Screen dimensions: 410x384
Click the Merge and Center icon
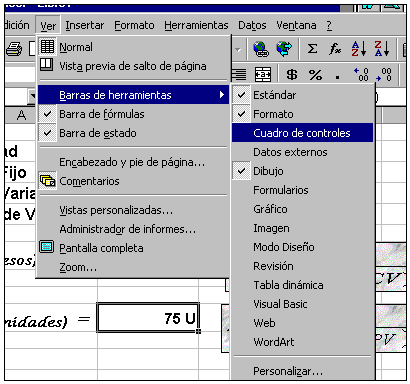pyautogui.click(x=263, y=74)
